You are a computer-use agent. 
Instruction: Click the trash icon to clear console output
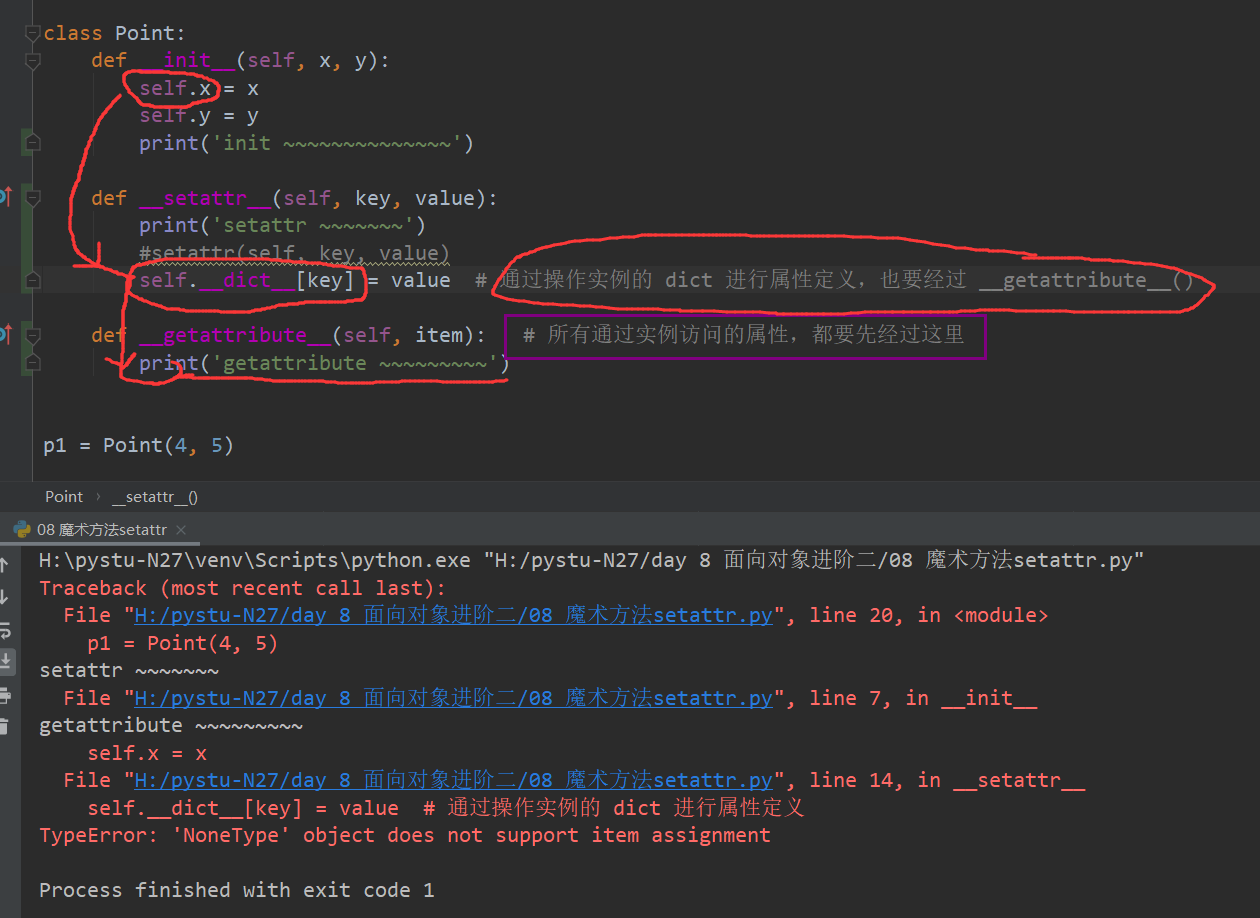5,727
